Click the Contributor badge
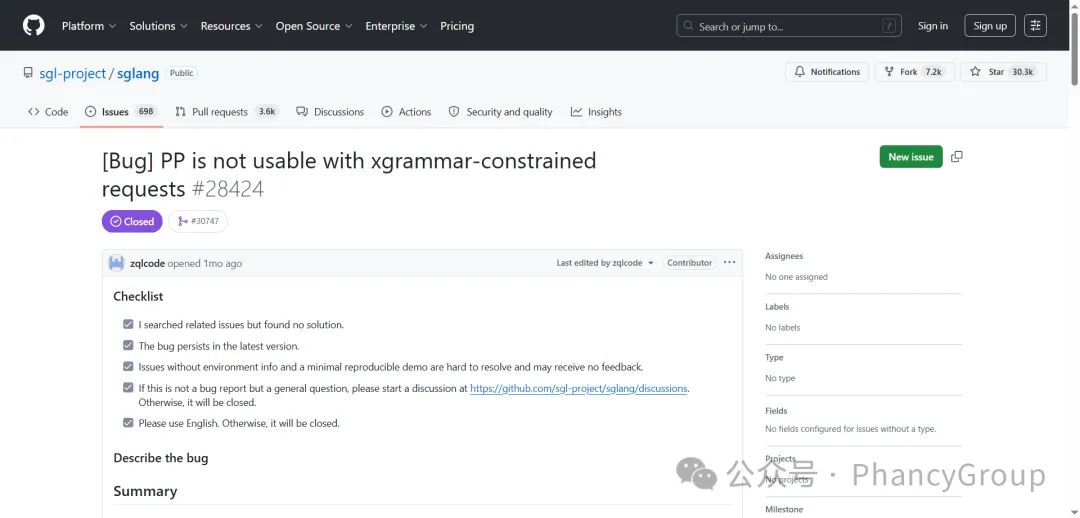 tap(689, 262)
